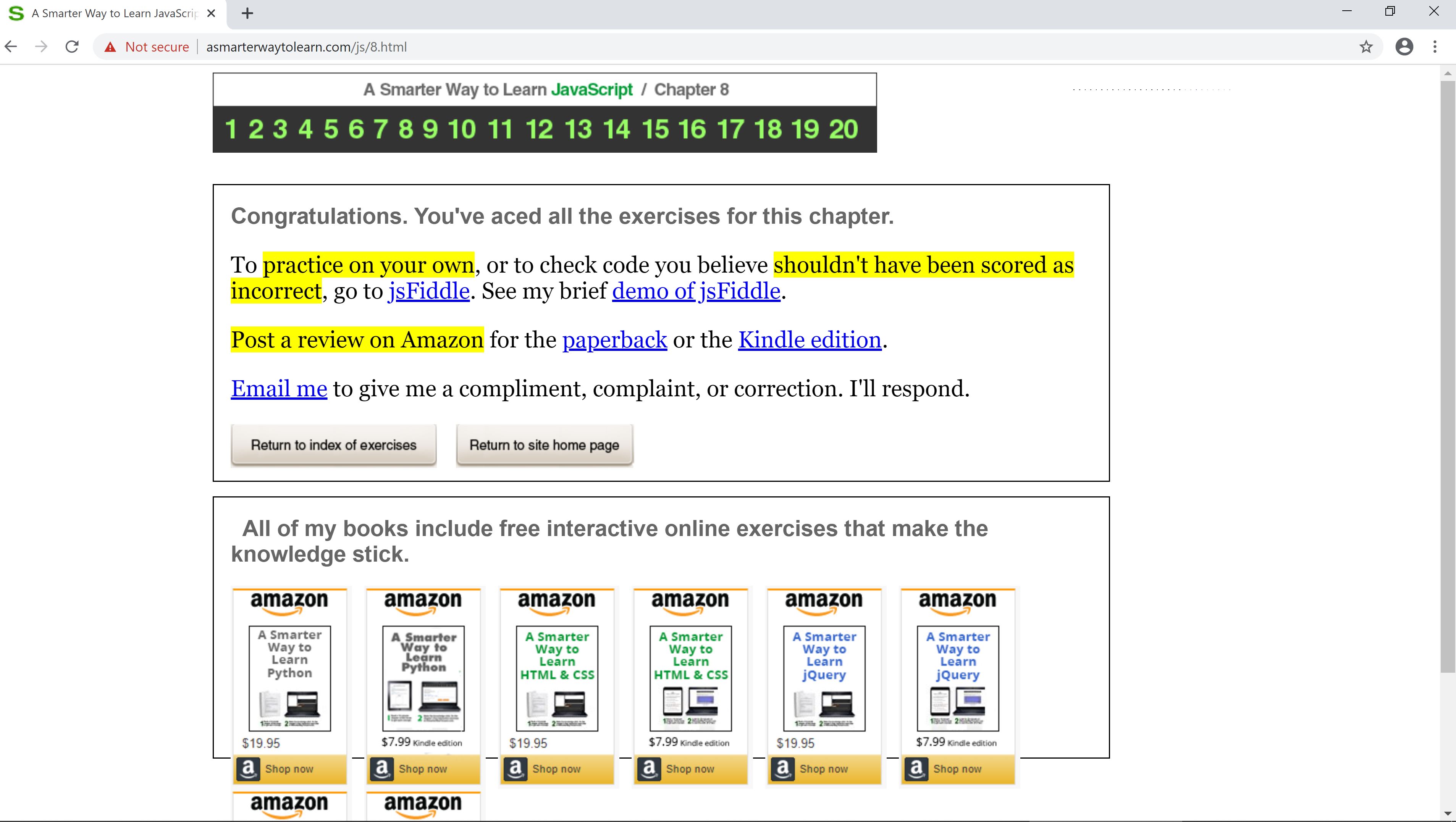The width and height of the screenshot is (1456, 822).
Task: Click the scrollbar up arrow
Action: coord(1448,73)
